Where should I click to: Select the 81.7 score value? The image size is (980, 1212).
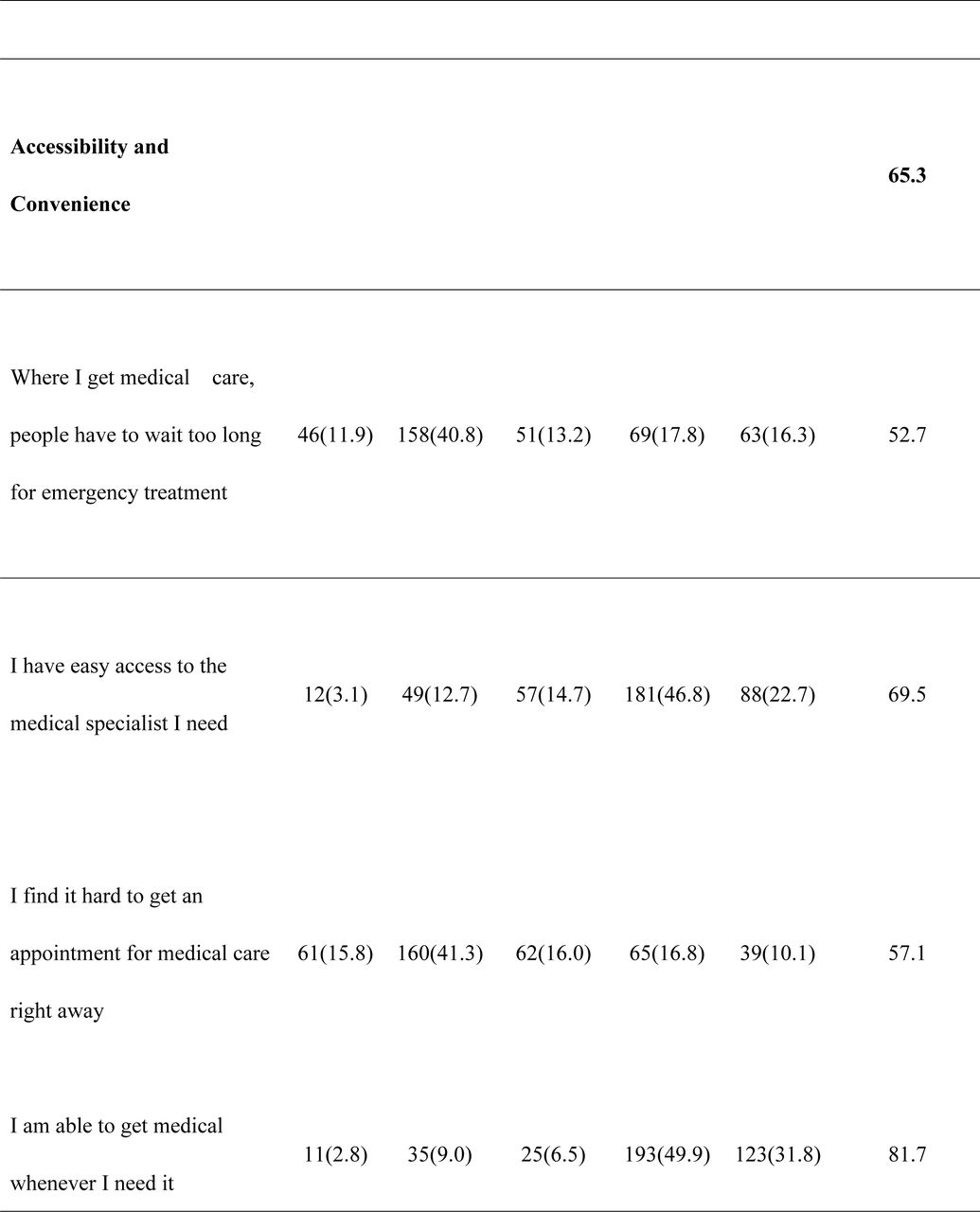click(907, 1155)
